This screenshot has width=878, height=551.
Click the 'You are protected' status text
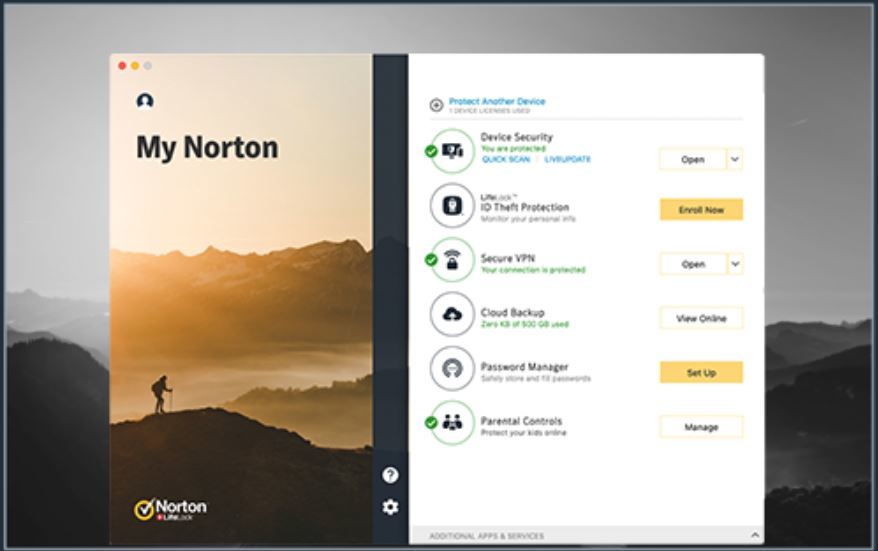coord(513,149)
